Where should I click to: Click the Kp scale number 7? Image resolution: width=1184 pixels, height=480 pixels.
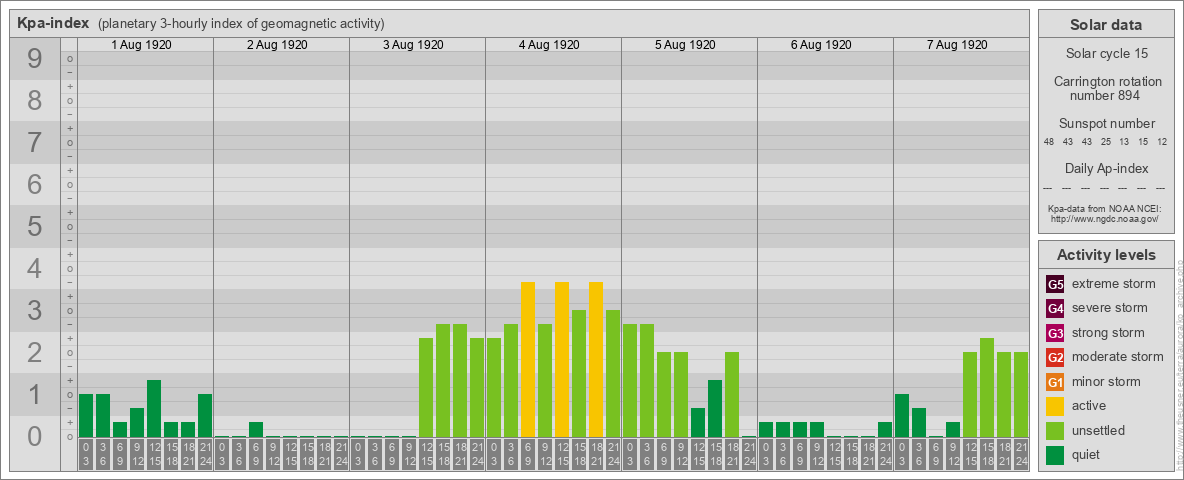click(34, 142)
